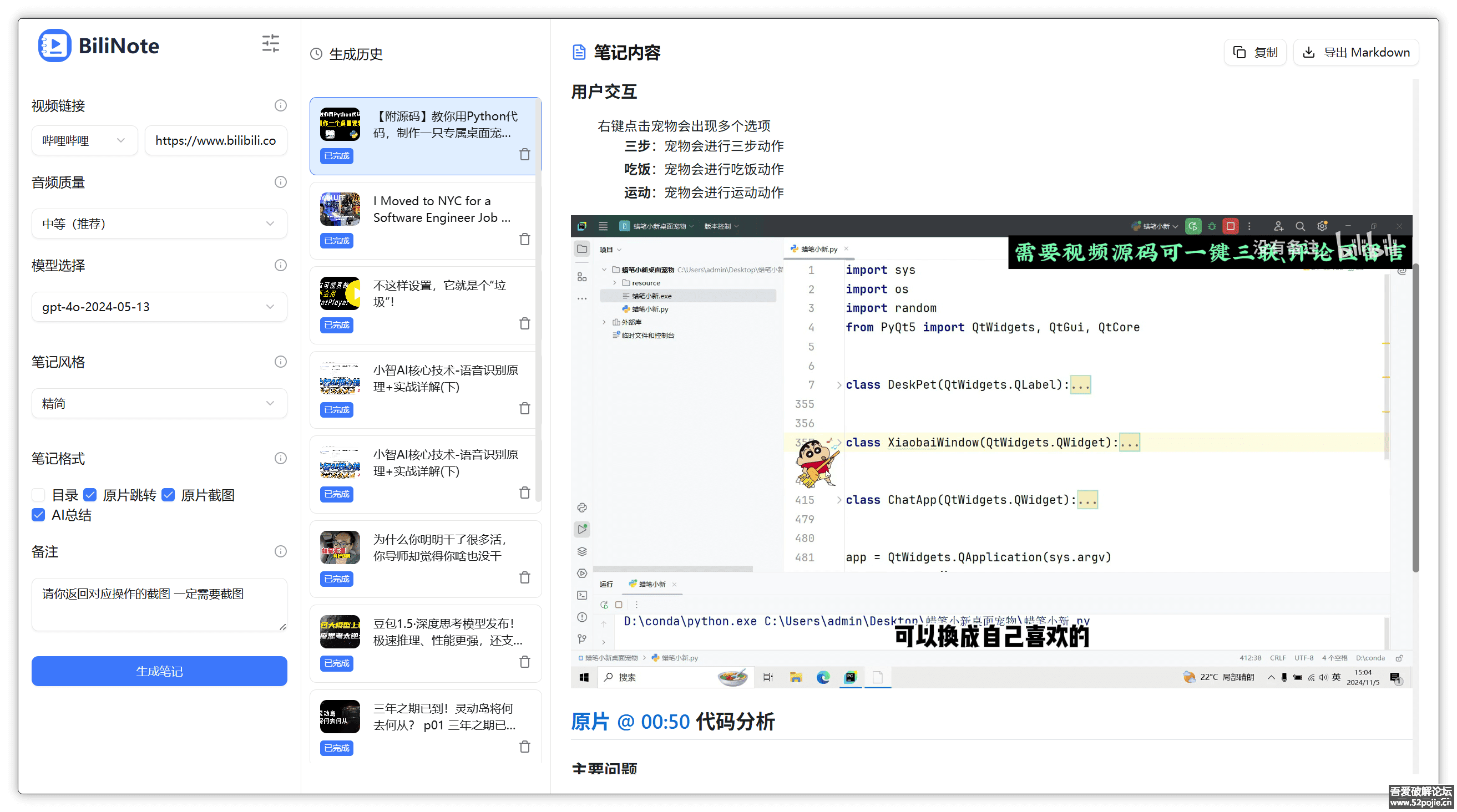1457x812 pixels.
Task: Click the '吃饭：宠物会进行吃饭动作' line
Action: (x=704, y=169)
